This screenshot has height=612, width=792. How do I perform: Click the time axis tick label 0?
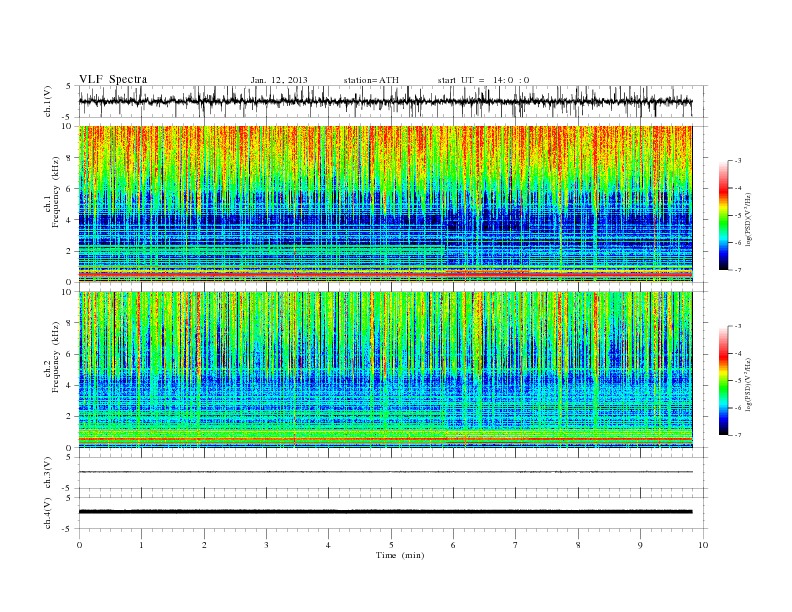79,545
